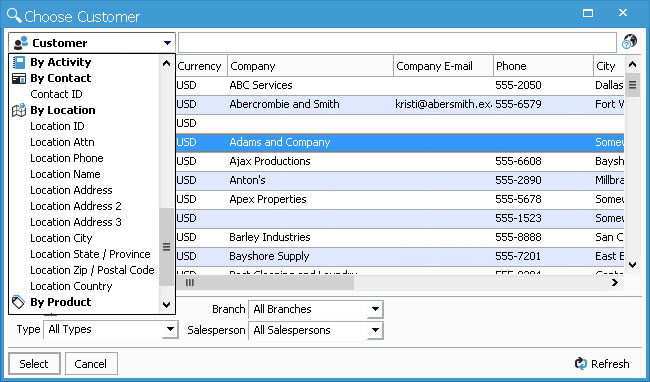Open the Type All Types dropdown

click(x=170, y=329)
